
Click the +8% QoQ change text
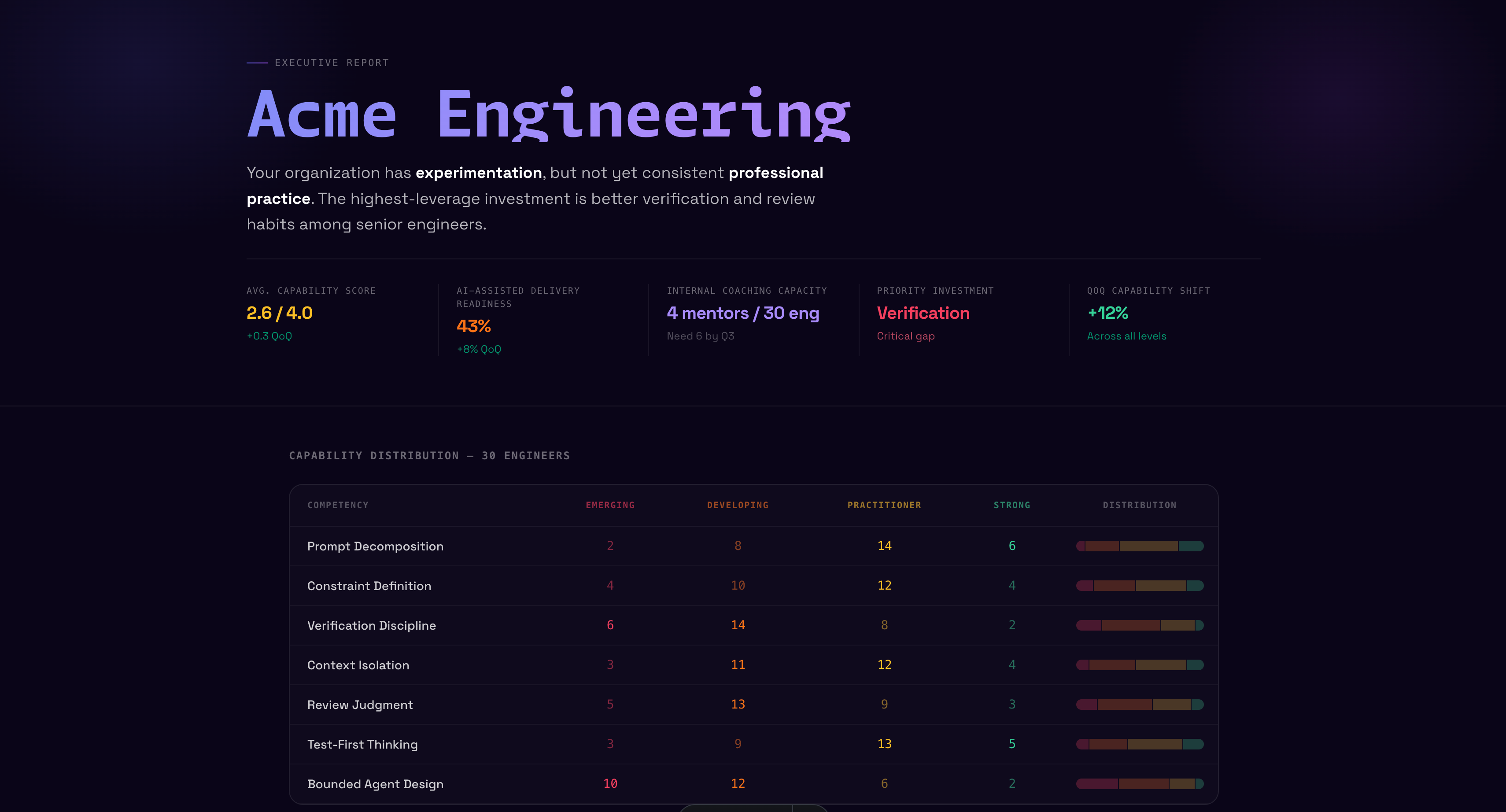point(479,349)
